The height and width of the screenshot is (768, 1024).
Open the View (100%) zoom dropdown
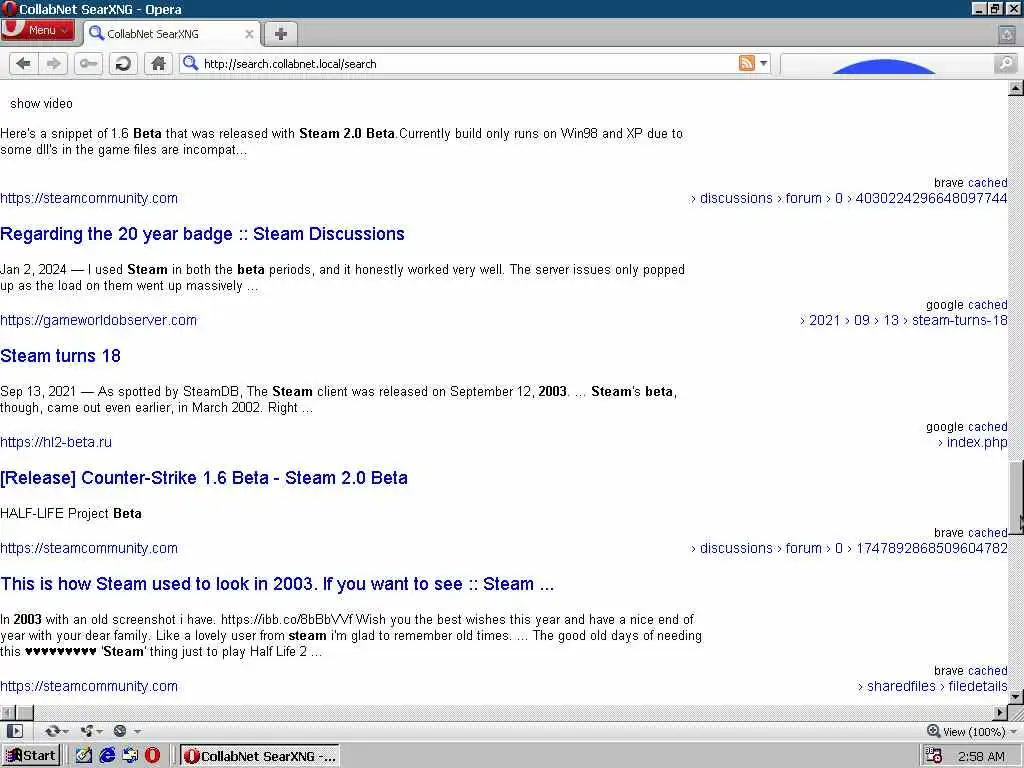(x=980, y=732)
